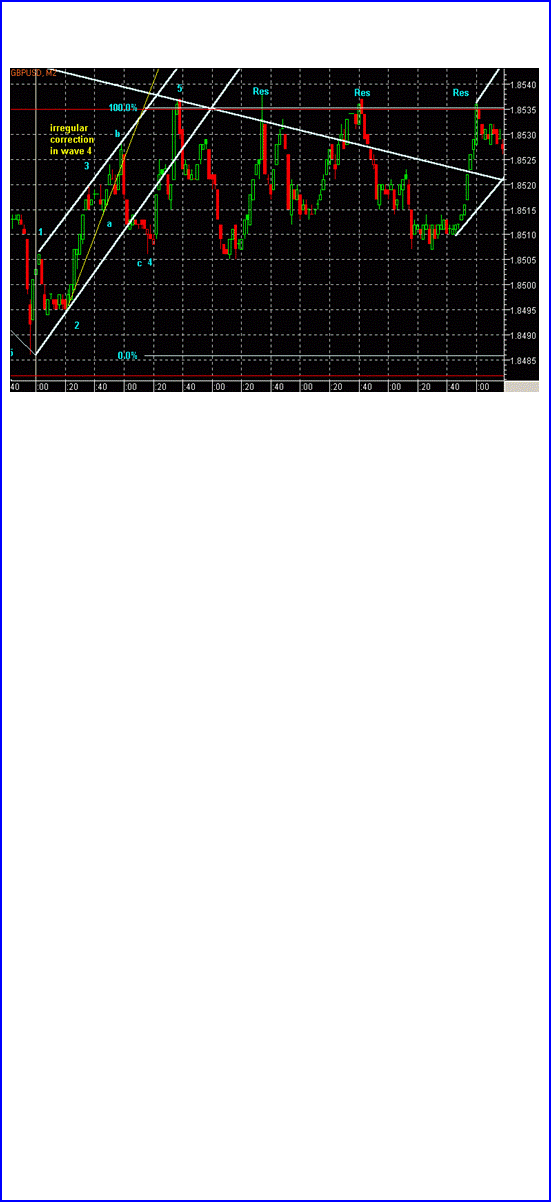Select the first 'Res' resistance marker
The width and height of the screenshot is (551, 1202).
pos(261,92)
